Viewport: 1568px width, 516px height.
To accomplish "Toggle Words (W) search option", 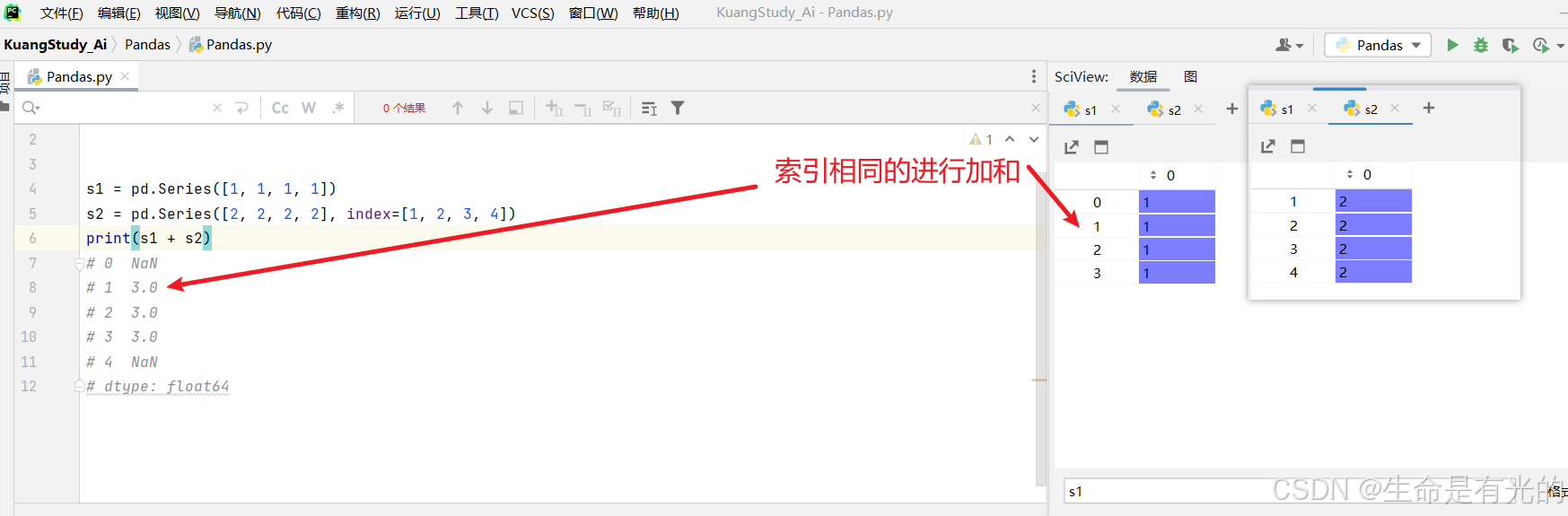I will pos(309,108).
